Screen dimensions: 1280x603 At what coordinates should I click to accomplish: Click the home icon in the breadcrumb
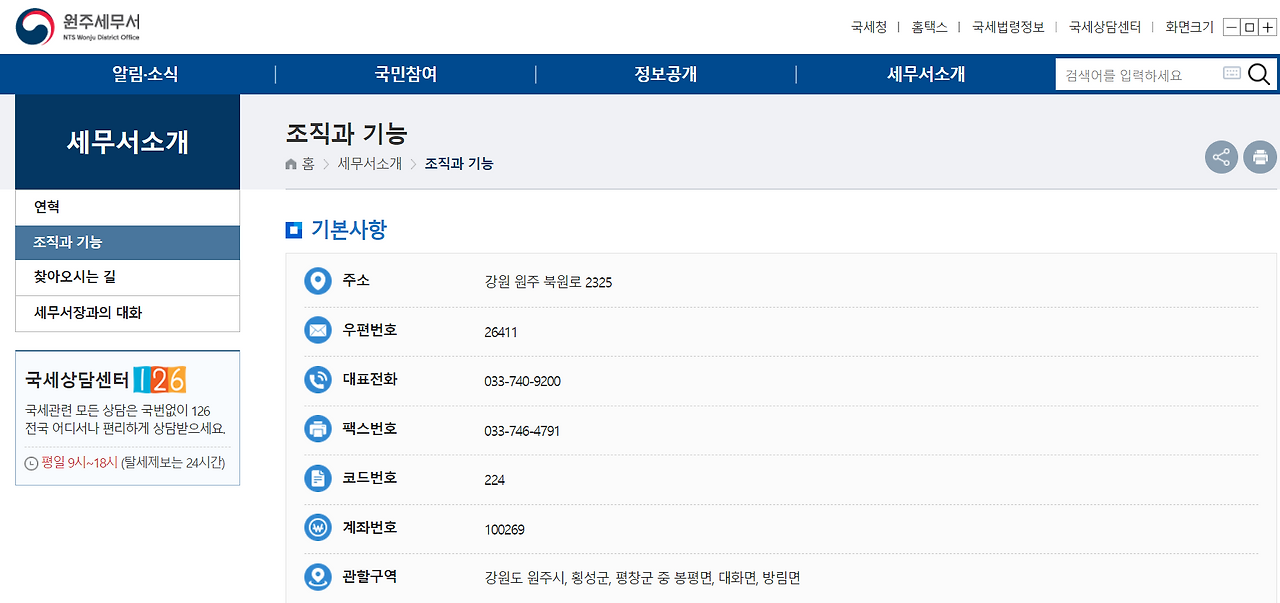coord(289,164)
